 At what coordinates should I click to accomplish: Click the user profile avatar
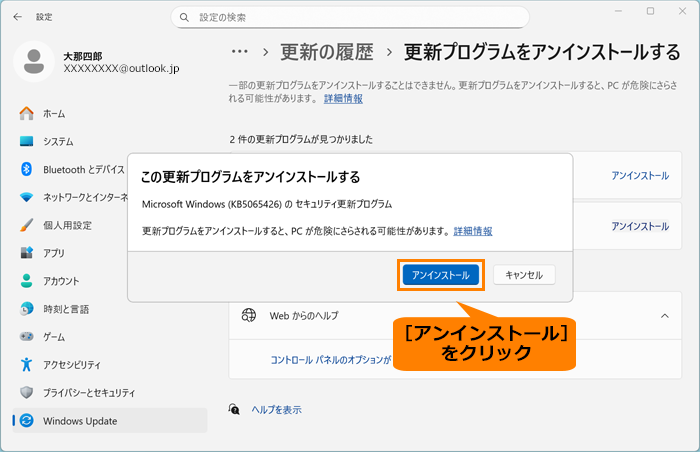pos(34,62)
